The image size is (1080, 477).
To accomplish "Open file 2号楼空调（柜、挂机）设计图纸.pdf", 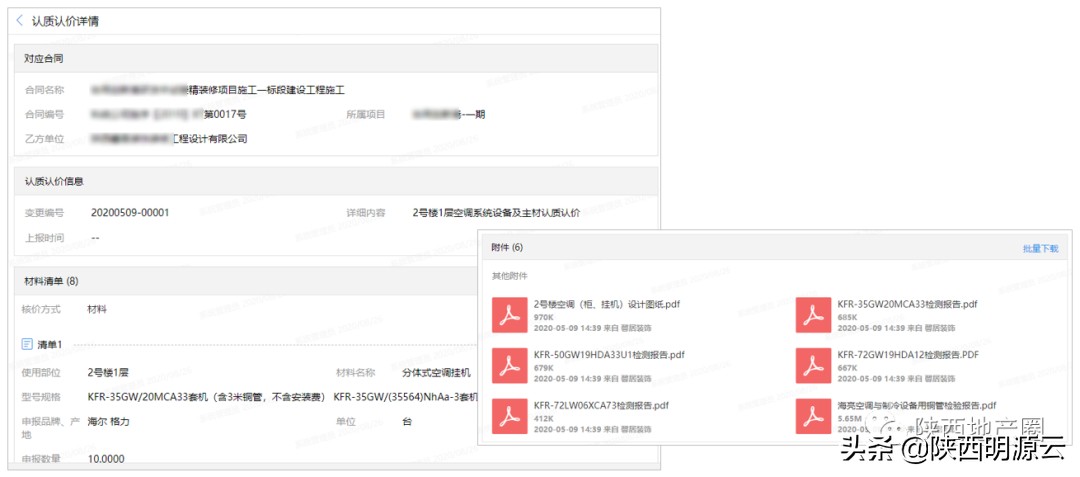I will point(607,304).
